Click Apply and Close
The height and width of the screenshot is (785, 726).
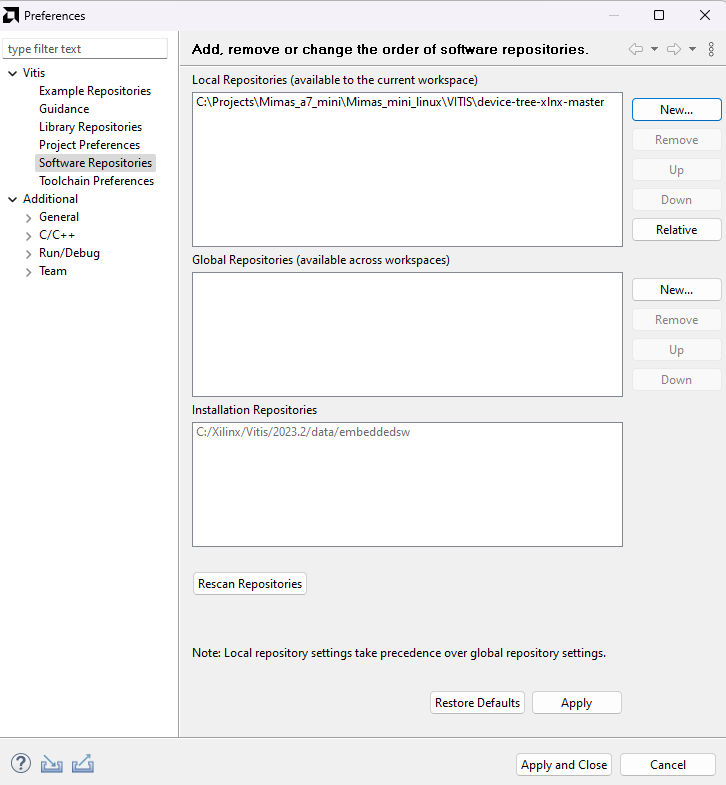[x=564, y=764]
